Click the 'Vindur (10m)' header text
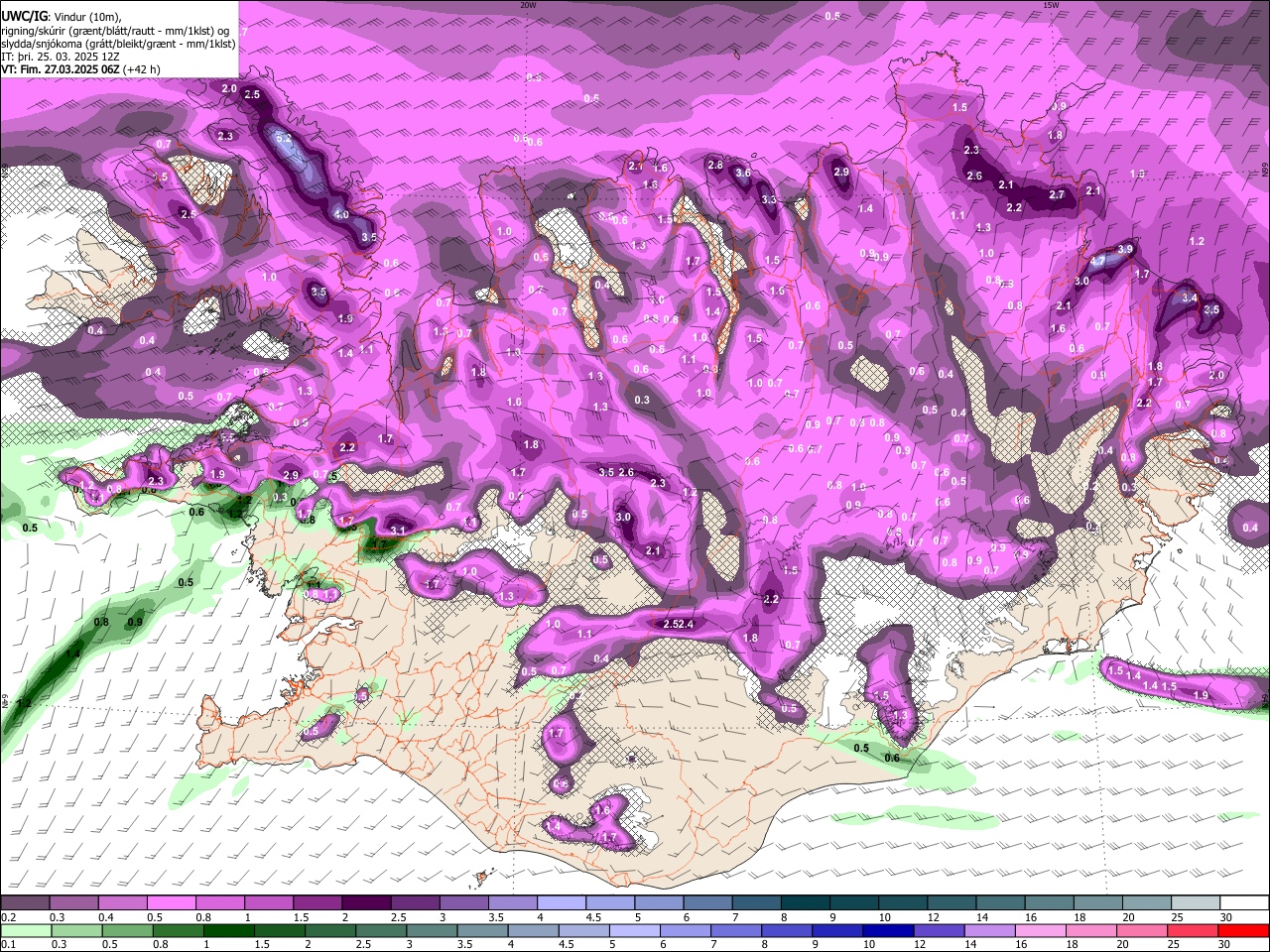1270x952 pixels. (86, 17)
